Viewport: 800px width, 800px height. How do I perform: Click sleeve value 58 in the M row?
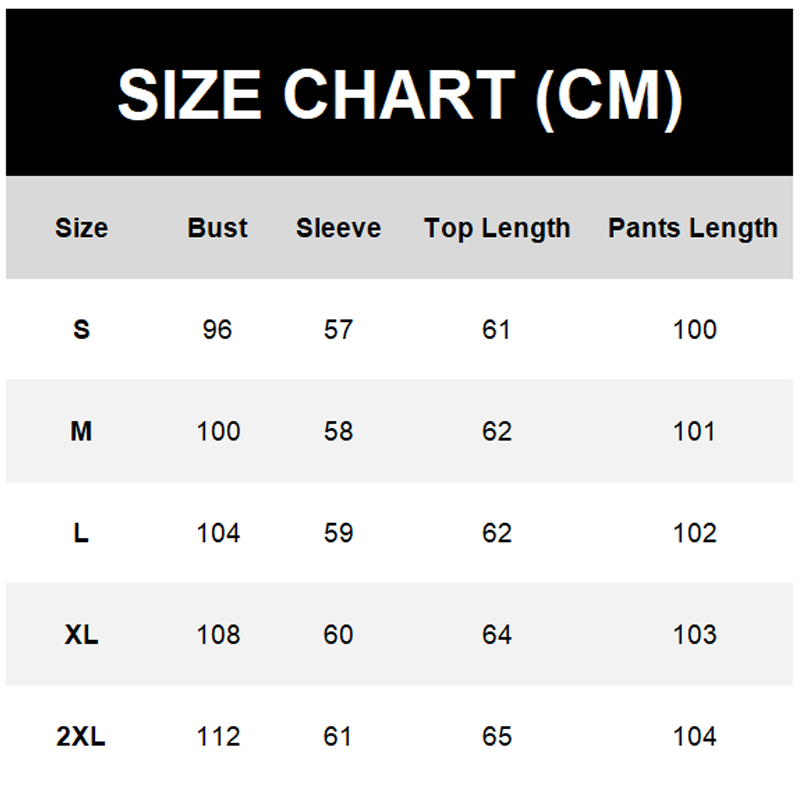tap(339, 431)
